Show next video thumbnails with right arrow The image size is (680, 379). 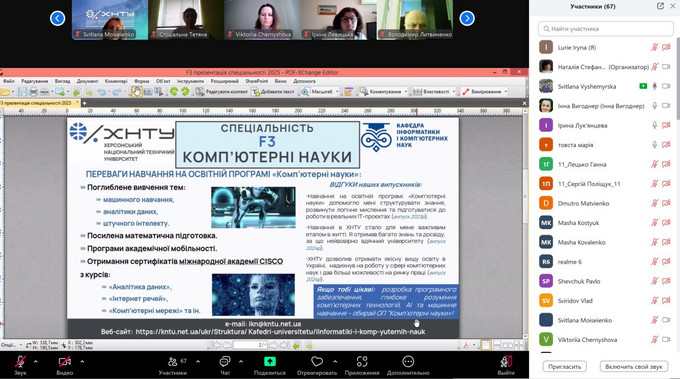[x=467, y=18]
